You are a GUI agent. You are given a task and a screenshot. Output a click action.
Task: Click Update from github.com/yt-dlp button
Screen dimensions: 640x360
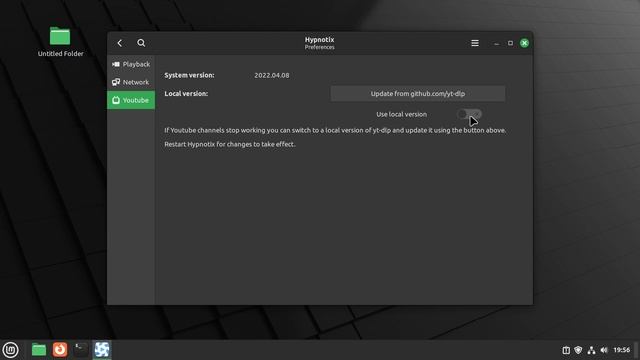tap(418, 93)
